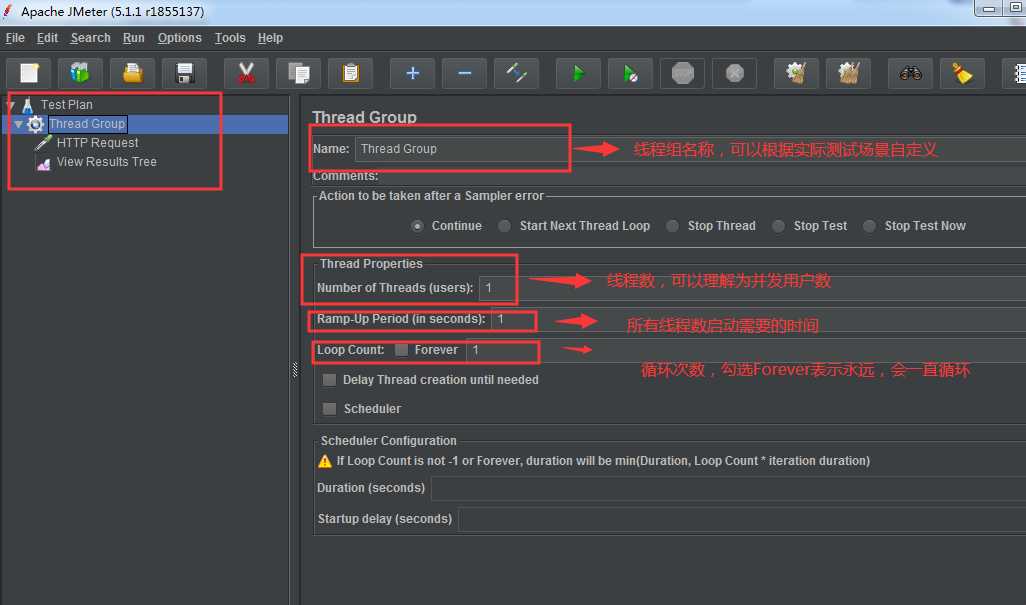Open the Search menu
This screenshot has width=1026, height=605.
click(x=90, y=38)
